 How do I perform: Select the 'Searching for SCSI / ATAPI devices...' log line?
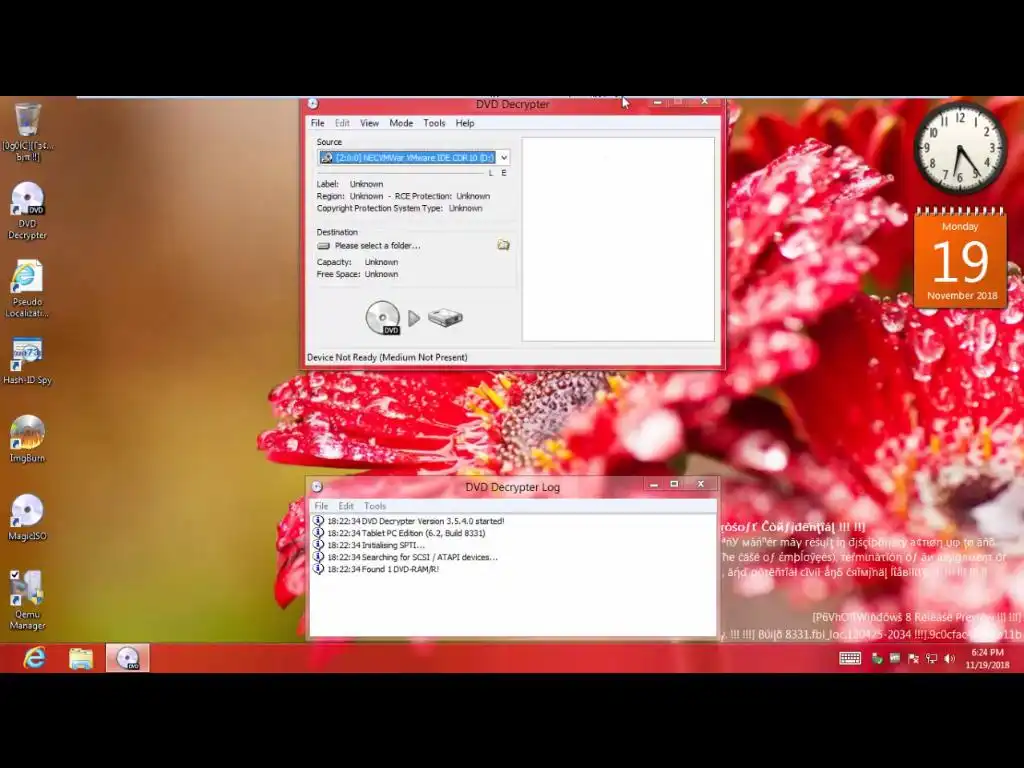tap(412, 557)
